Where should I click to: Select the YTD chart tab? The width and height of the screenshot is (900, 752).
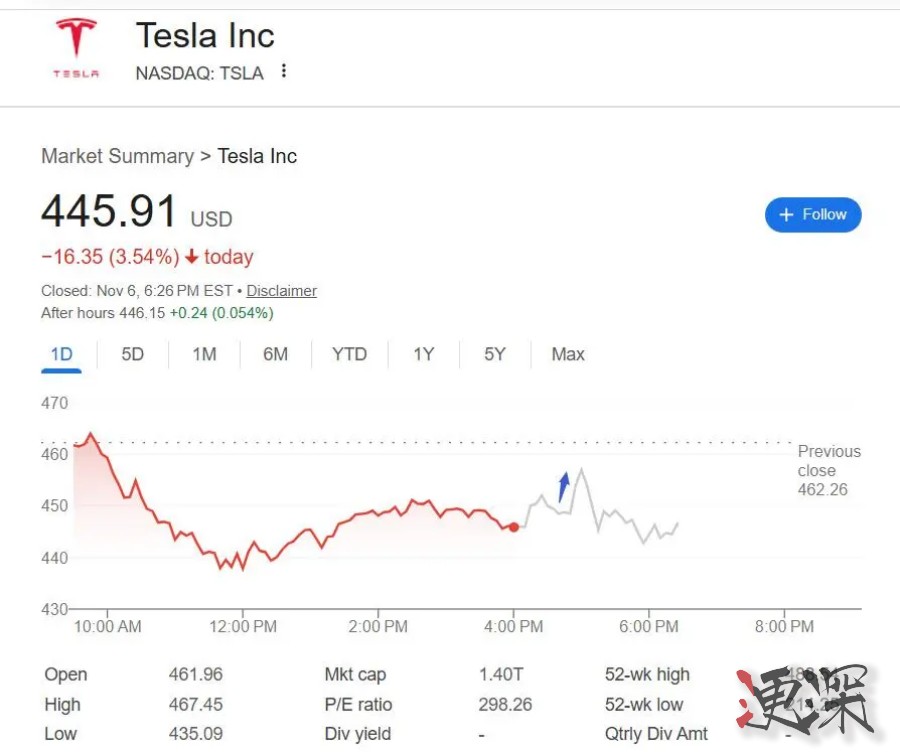pos(349,354)
